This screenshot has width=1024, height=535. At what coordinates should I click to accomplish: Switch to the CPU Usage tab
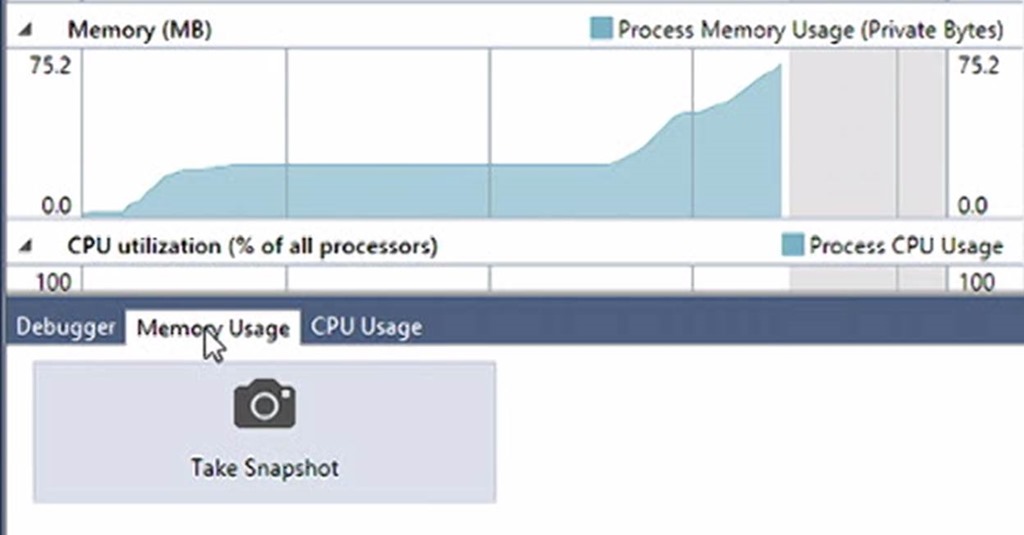tap(366, 327)
